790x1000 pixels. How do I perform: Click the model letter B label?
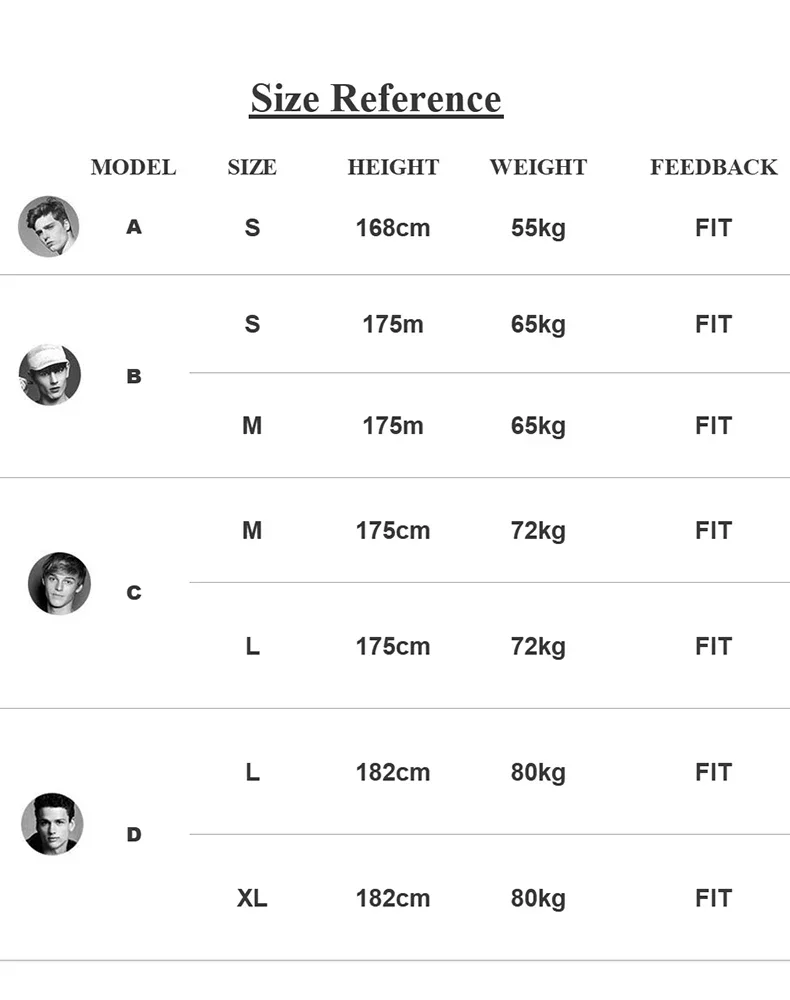pyautogui.click(x=134, y=377)
